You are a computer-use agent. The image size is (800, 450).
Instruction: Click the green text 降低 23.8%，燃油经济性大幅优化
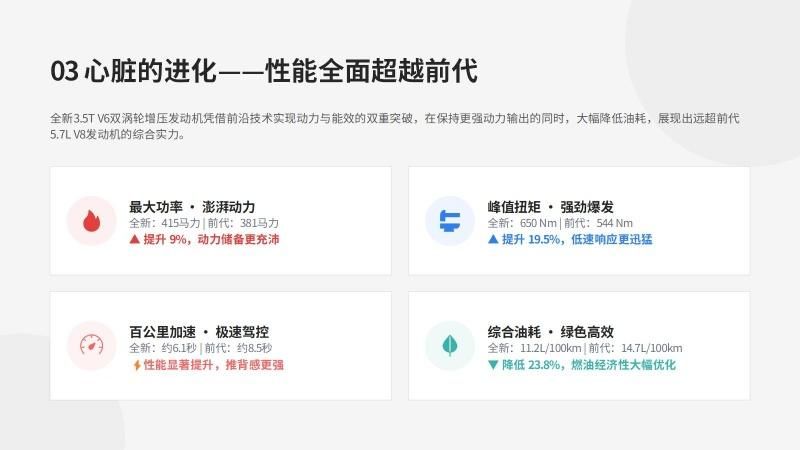coord(589,365)
